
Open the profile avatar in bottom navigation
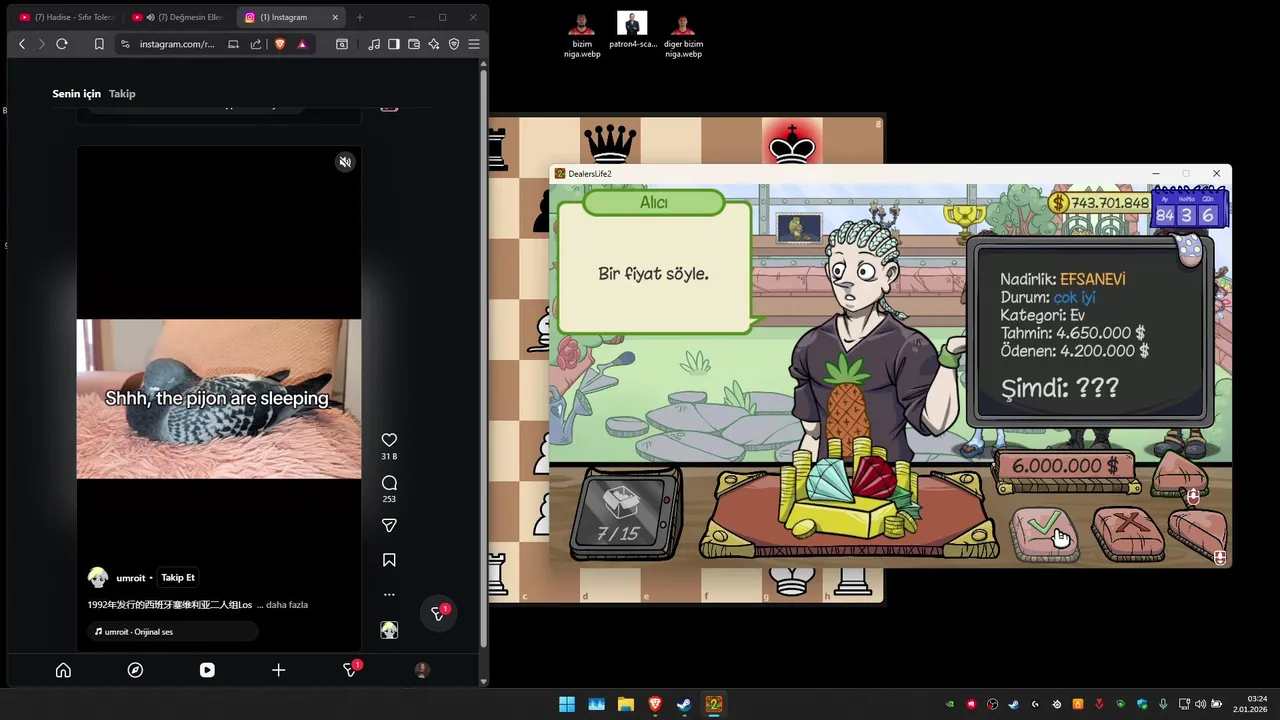point(422,670)
